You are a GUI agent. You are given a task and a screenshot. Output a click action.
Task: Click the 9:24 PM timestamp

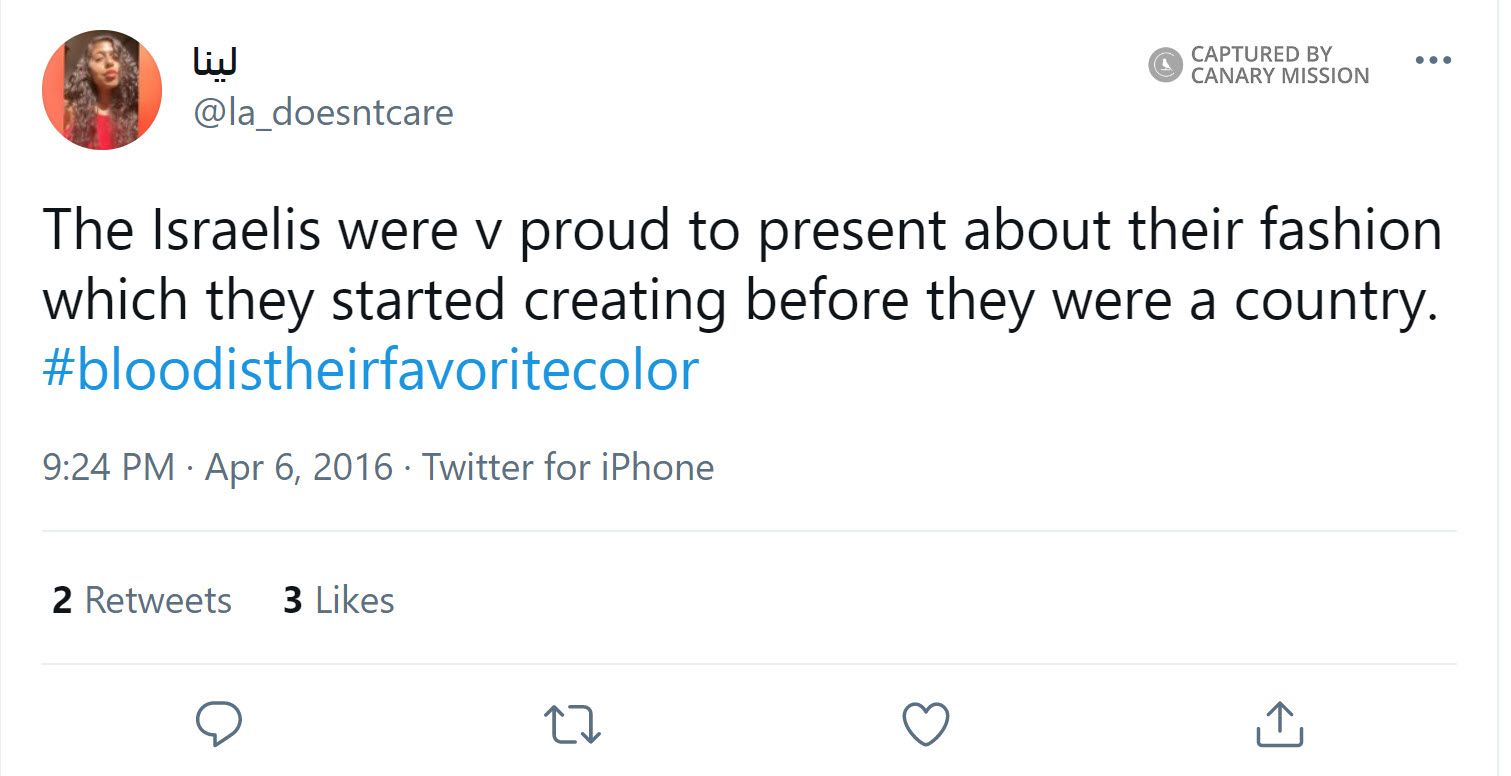108,467
